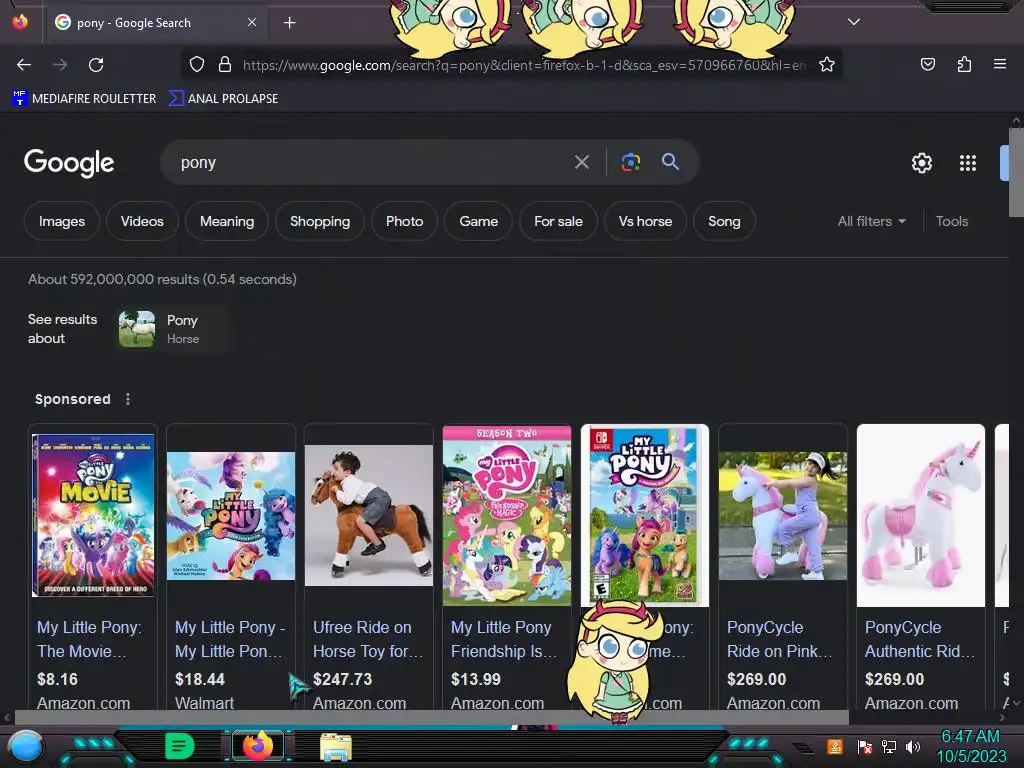The image size is (1024, 768).
Task: Click PonyCycle Ride on Pink title link
Action: pyautogui.click(x=780, y=639)
